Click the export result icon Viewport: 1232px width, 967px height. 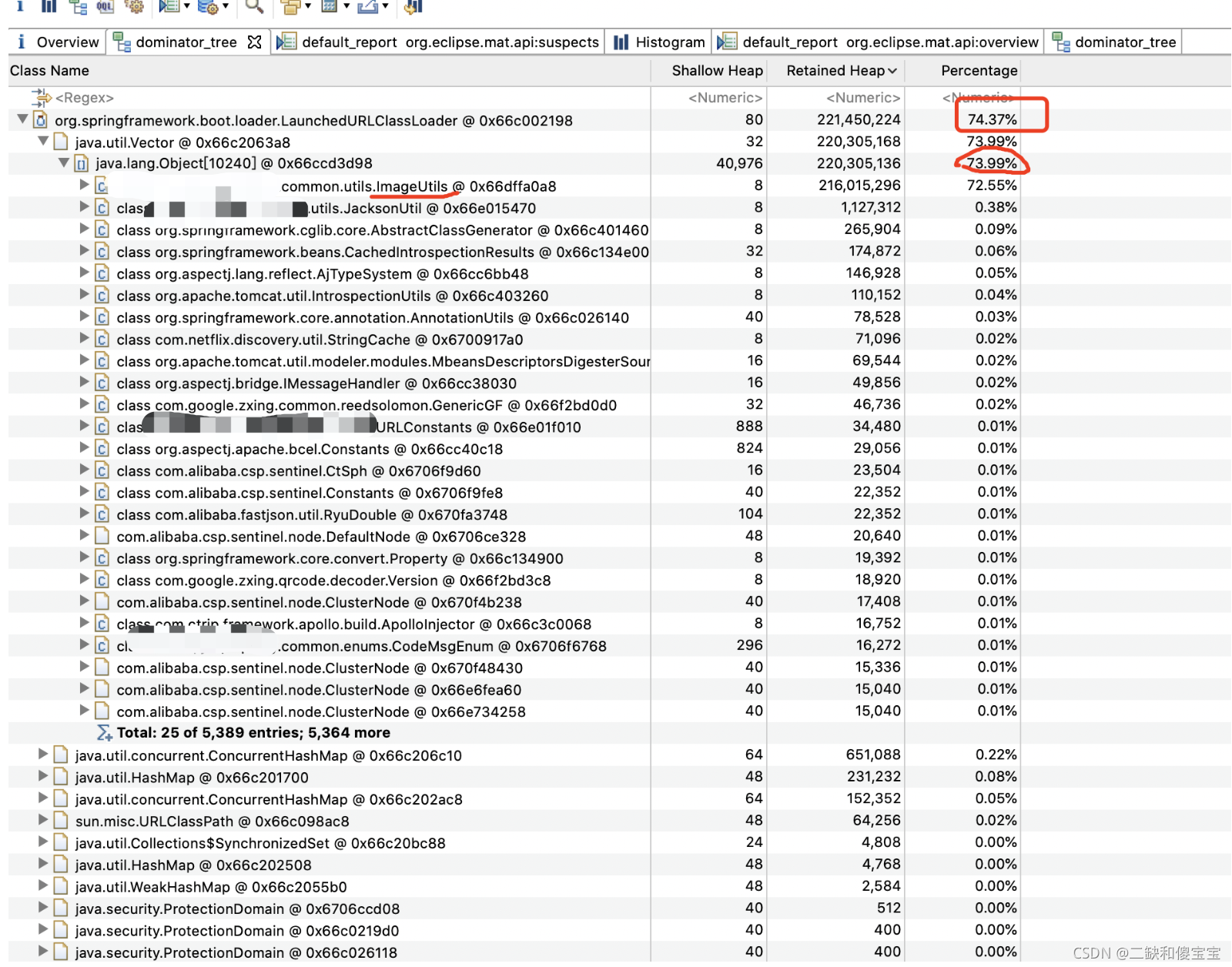[x=368, y=7]
